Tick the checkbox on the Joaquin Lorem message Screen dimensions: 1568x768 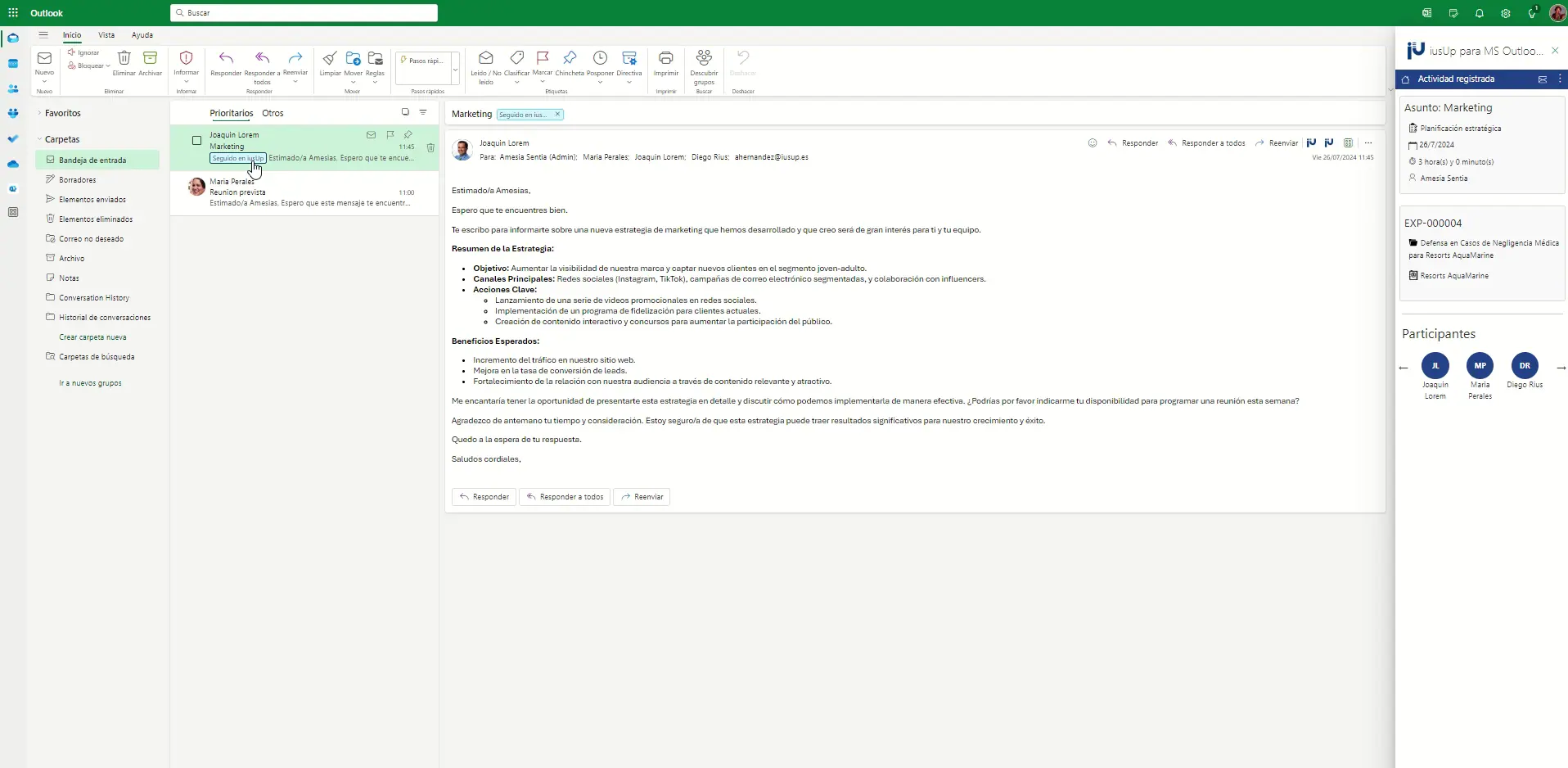(196, 141)
